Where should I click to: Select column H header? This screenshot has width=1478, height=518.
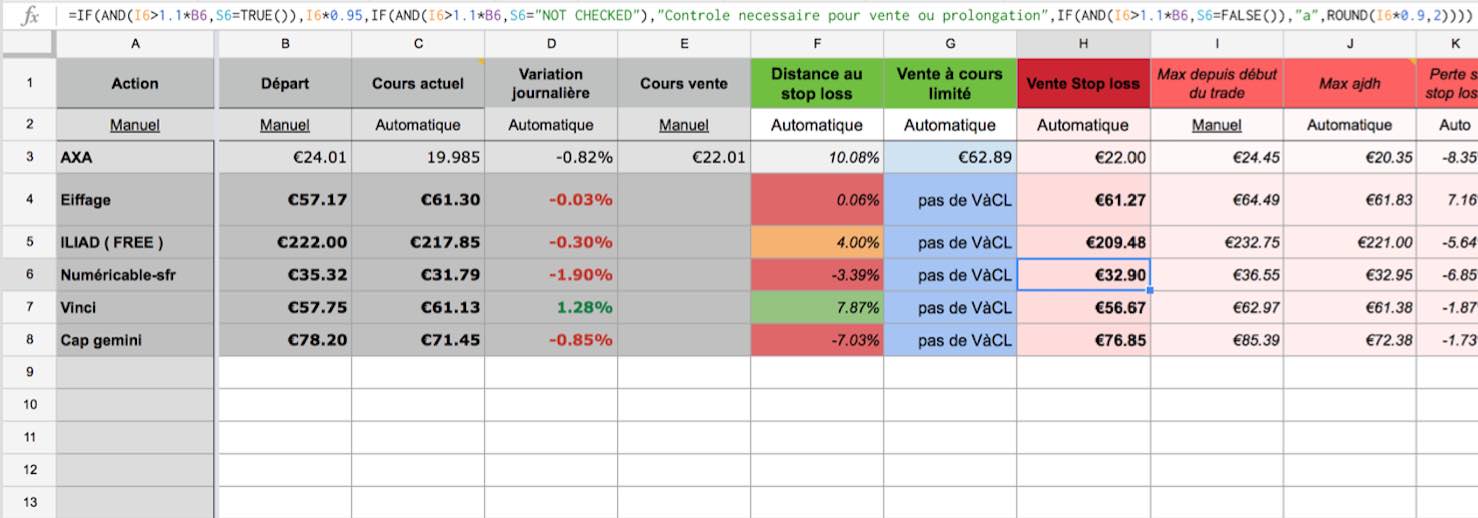(x=1083, y=43)
